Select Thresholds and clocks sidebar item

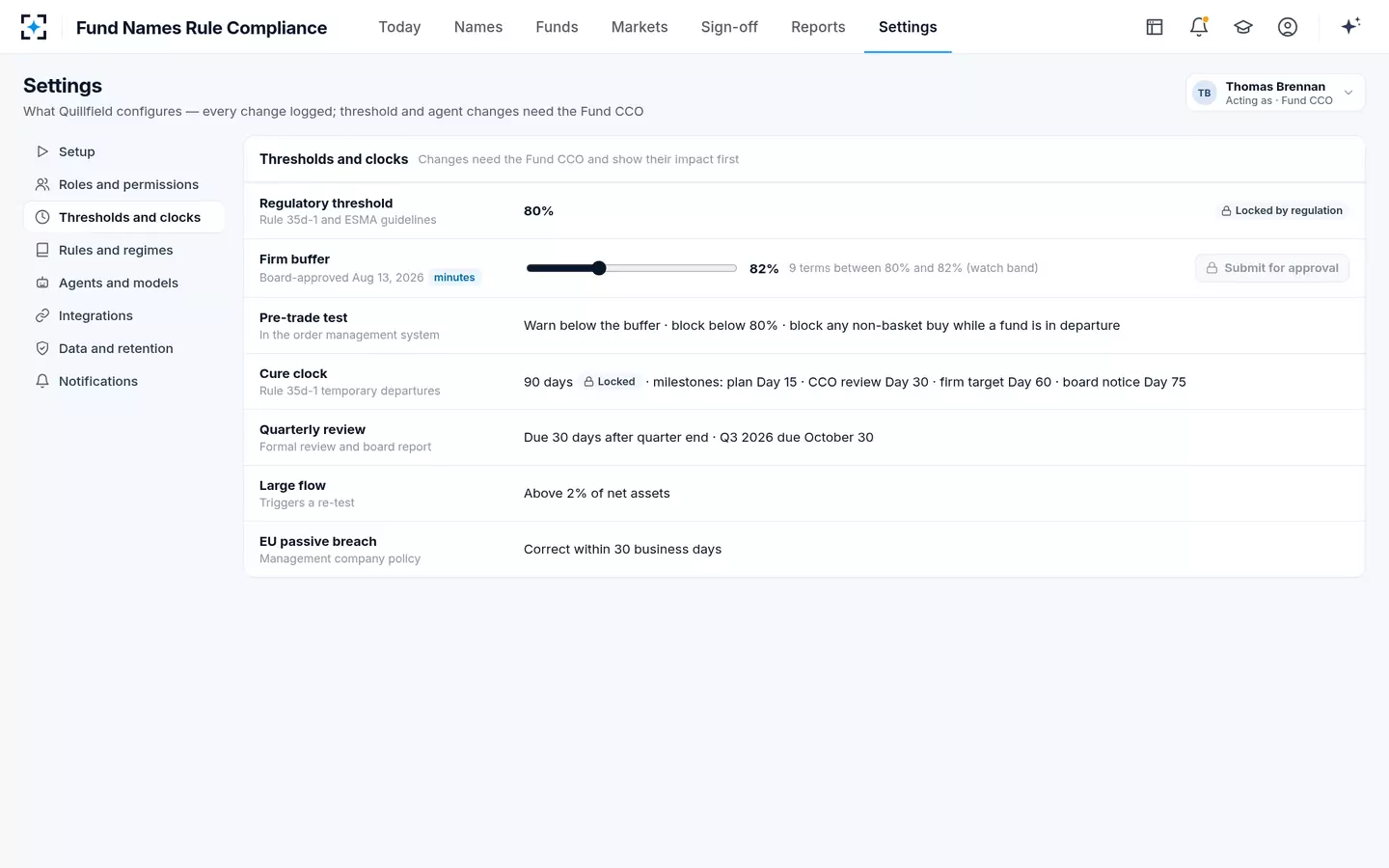(x=123, y=217)
